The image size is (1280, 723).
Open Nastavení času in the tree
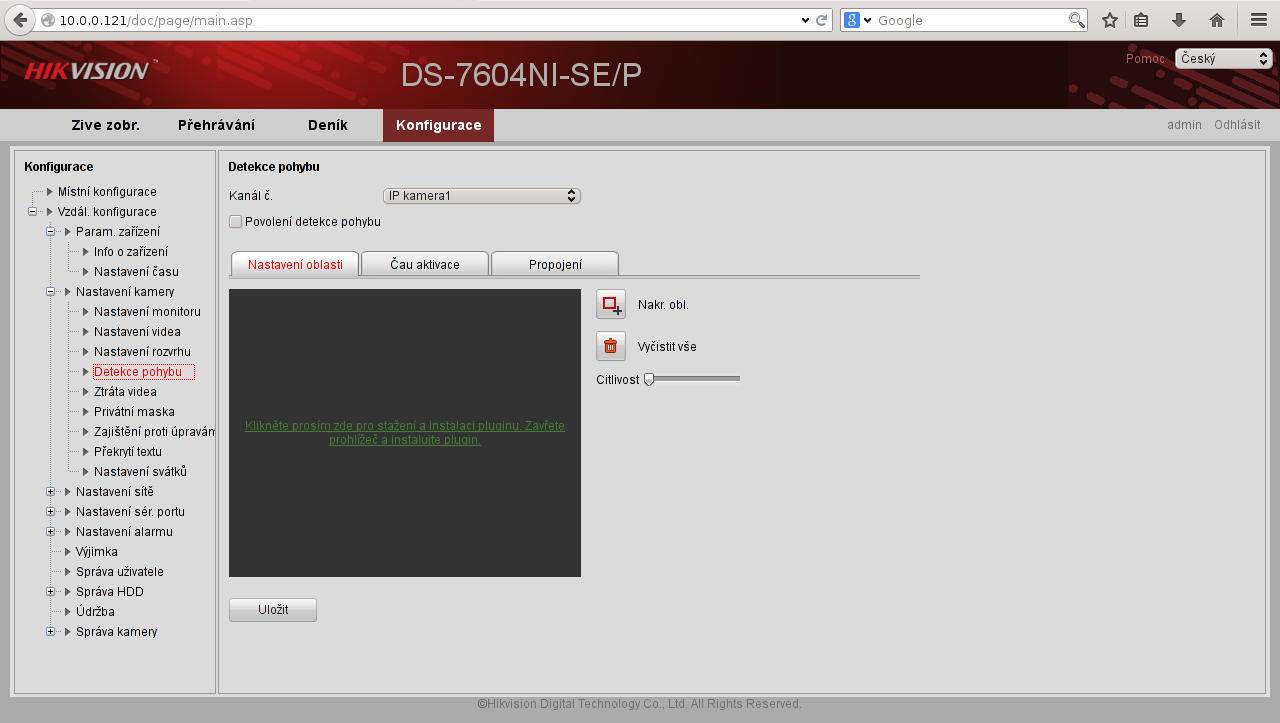(137, 272)
